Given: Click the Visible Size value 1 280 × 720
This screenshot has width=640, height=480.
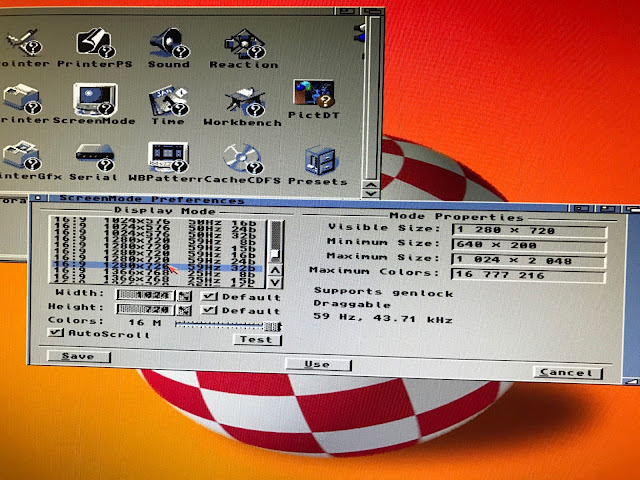Looking at the screenshot, I should click(529, 231).
